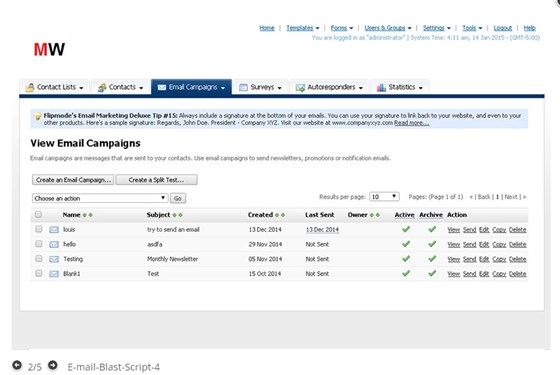Viewport: 560px width, 375px height.
Task: Toggle Active checkmark for Testing campaign
Action: coord(406,258)
